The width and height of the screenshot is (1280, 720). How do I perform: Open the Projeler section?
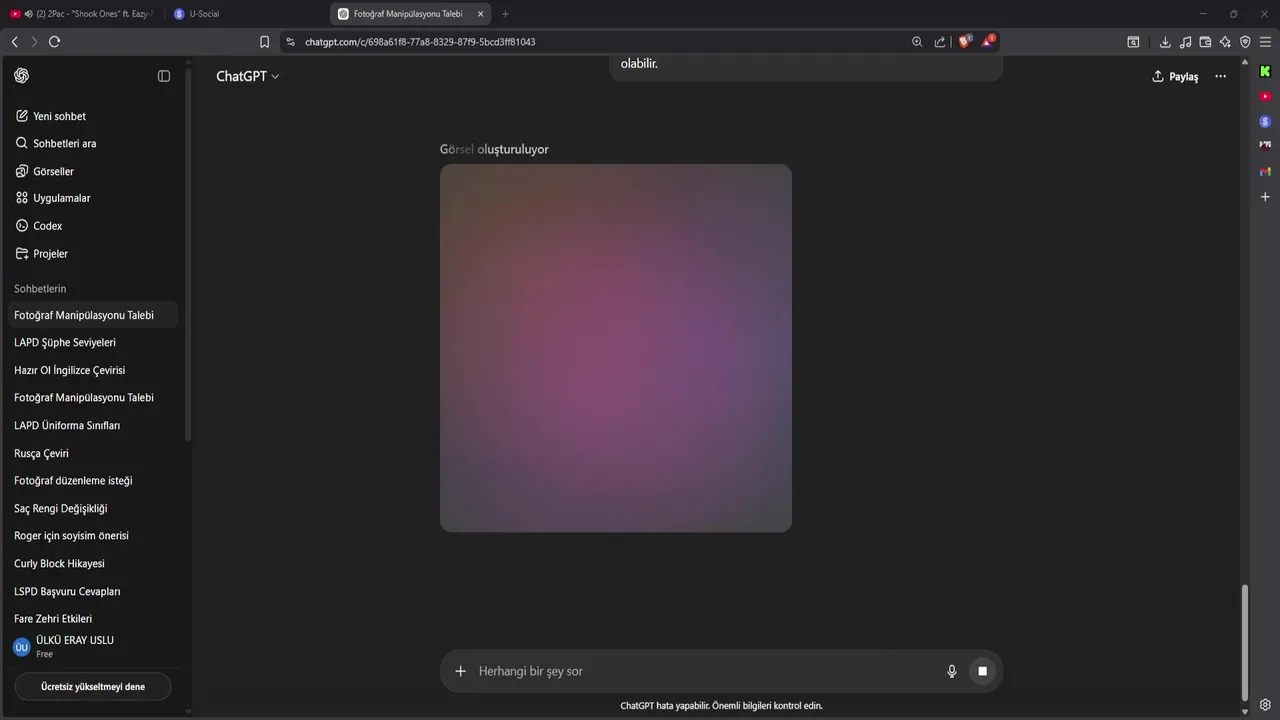coord(93,254)
